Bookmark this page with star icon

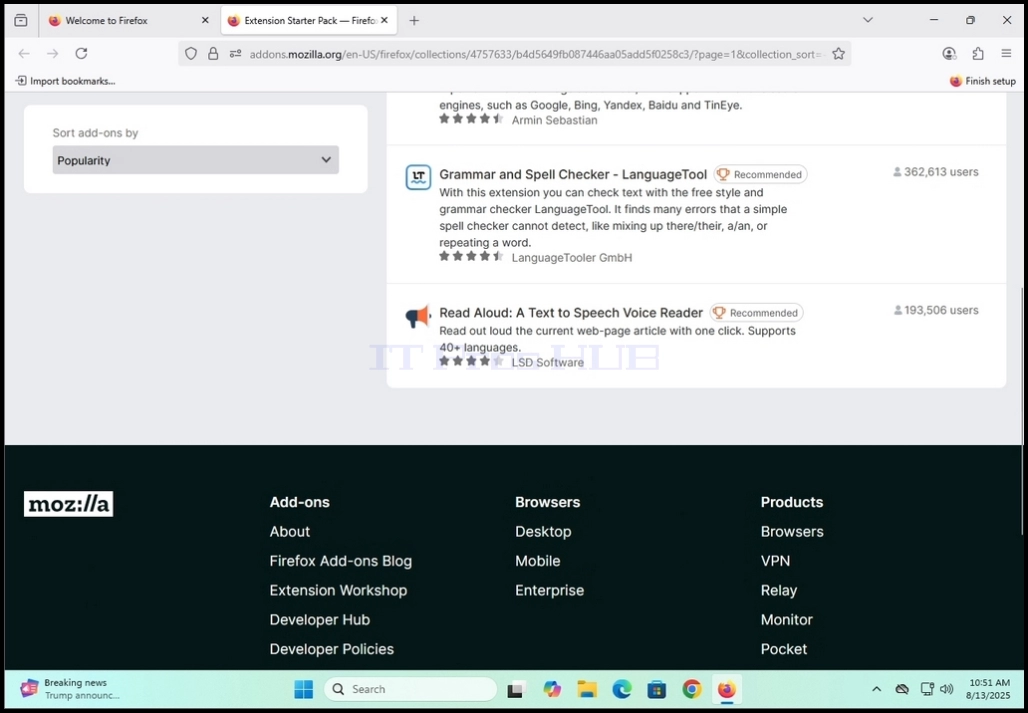(x=839, y=54)
